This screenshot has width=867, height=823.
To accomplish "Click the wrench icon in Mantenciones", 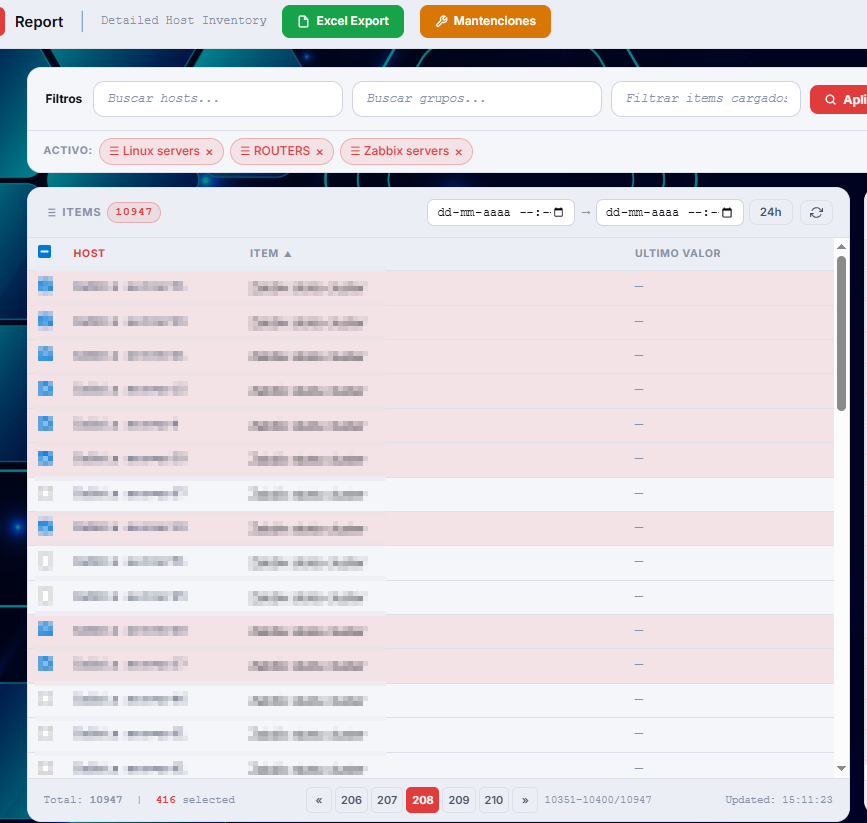I will (441, 21).
